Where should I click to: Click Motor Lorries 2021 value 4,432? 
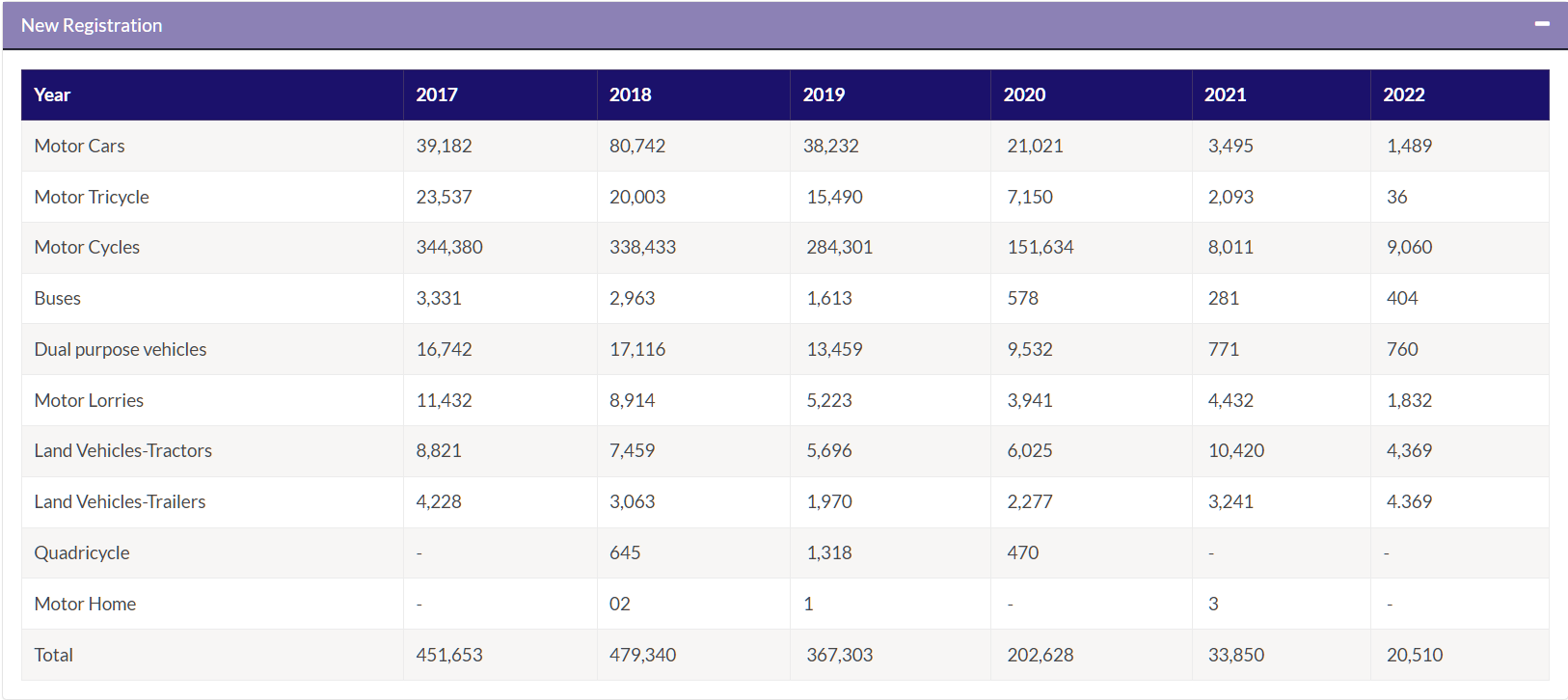pyautogui.click(x=1230, y=400)
